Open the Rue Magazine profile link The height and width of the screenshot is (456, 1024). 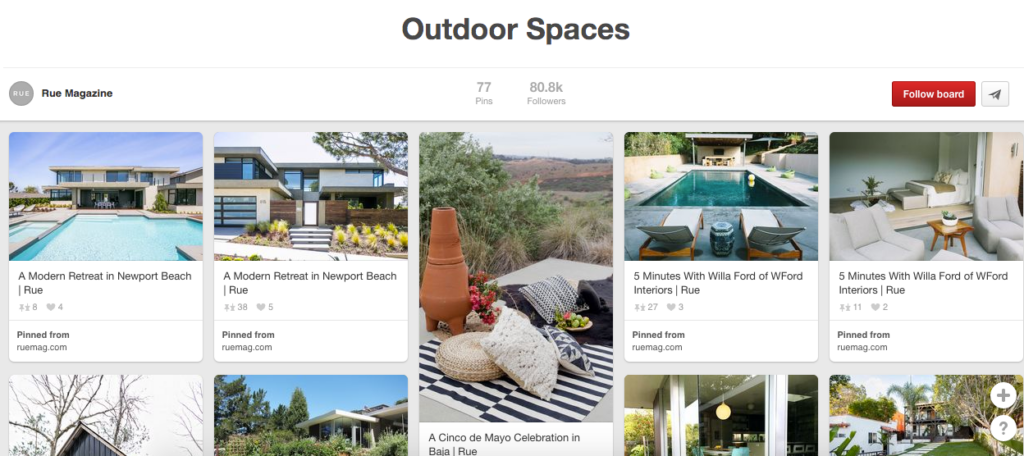[77, 93]
